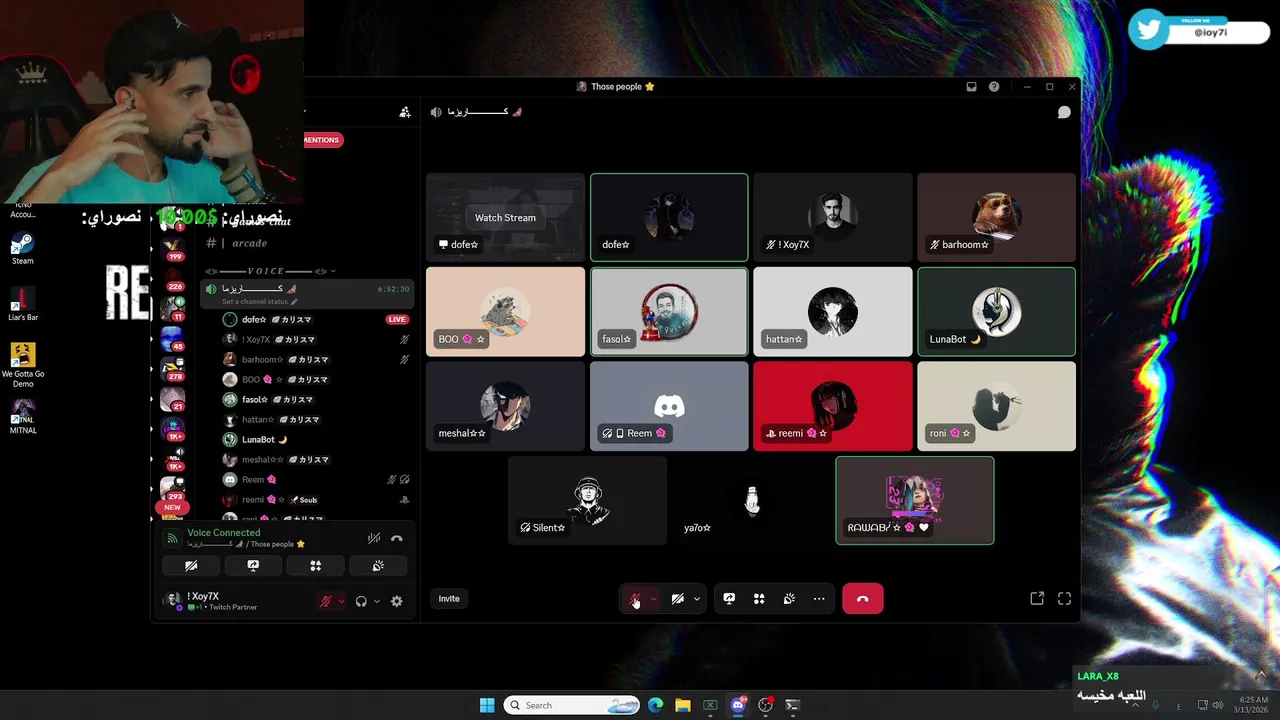Viewport: 1280px width, 720px height.
Task: Select the ! Xoy7X video tile
Action: click(833, 217)
